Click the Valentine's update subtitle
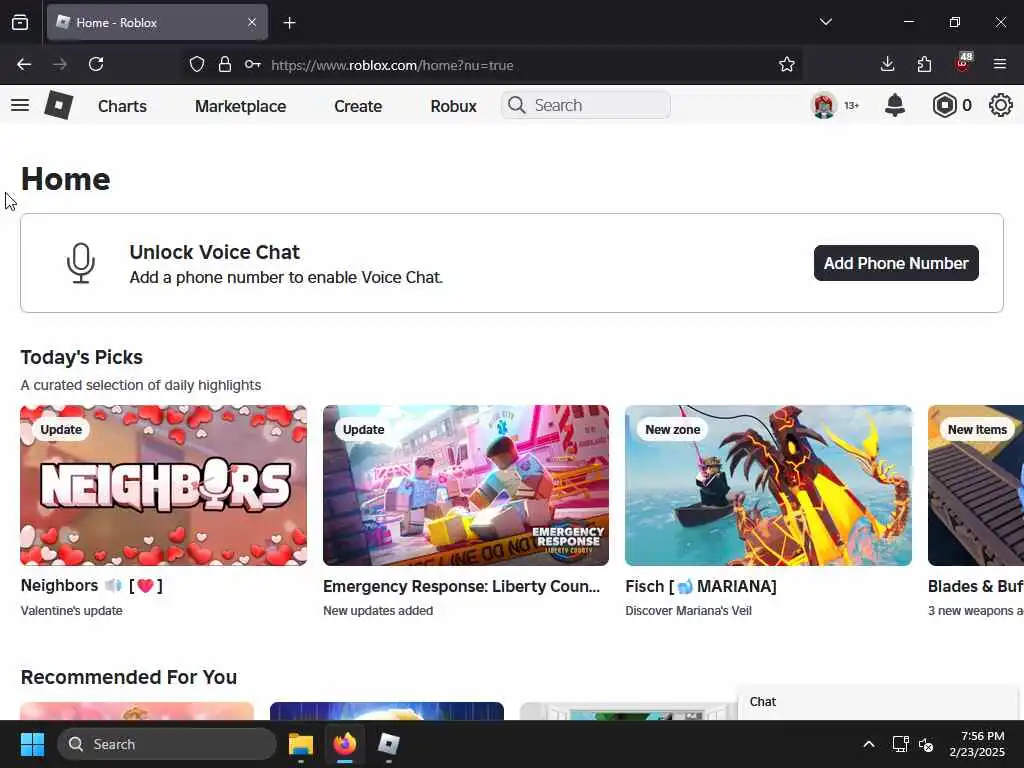The width and height of the screenshot is (1024, 768). click(x=72, y=611)
